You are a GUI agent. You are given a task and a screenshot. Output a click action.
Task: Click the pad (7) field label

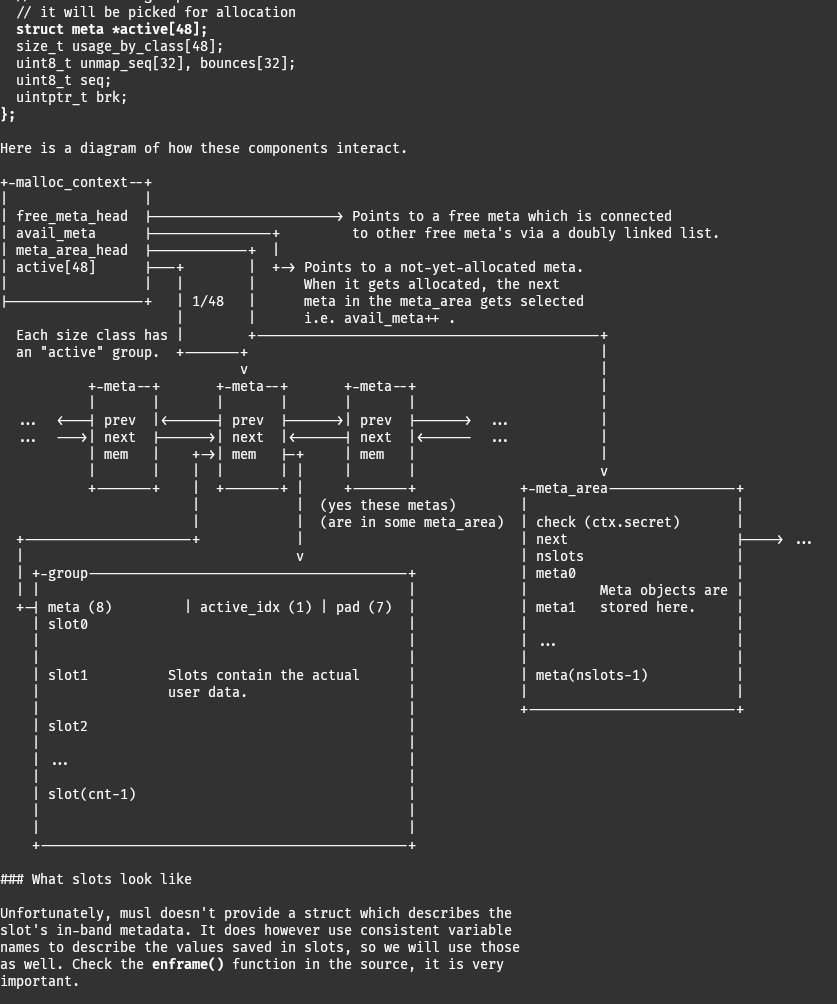[363, 607]
